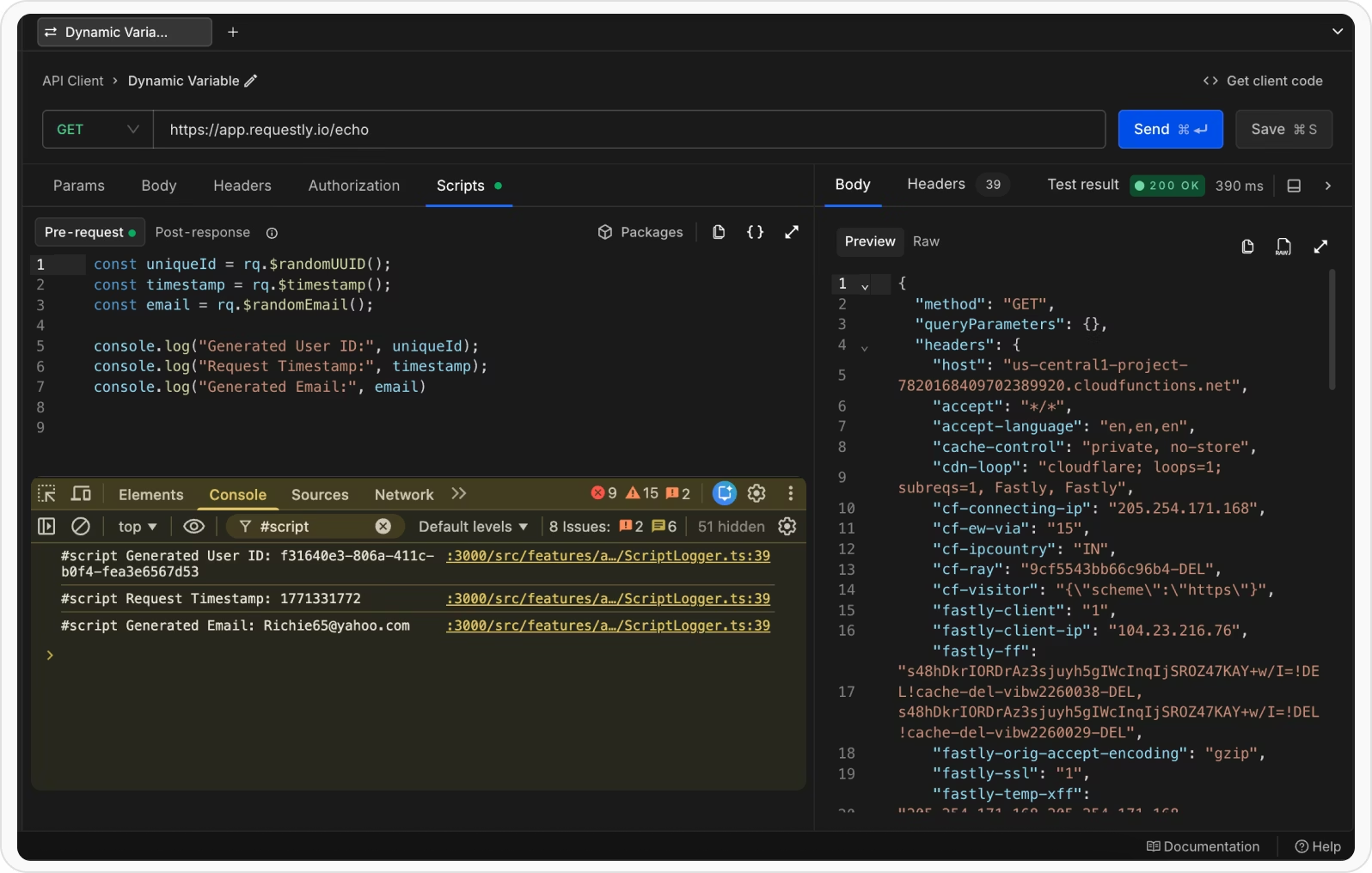
Task: Click the Send button
Action: pyautogui.click(x=1170, y=130)
